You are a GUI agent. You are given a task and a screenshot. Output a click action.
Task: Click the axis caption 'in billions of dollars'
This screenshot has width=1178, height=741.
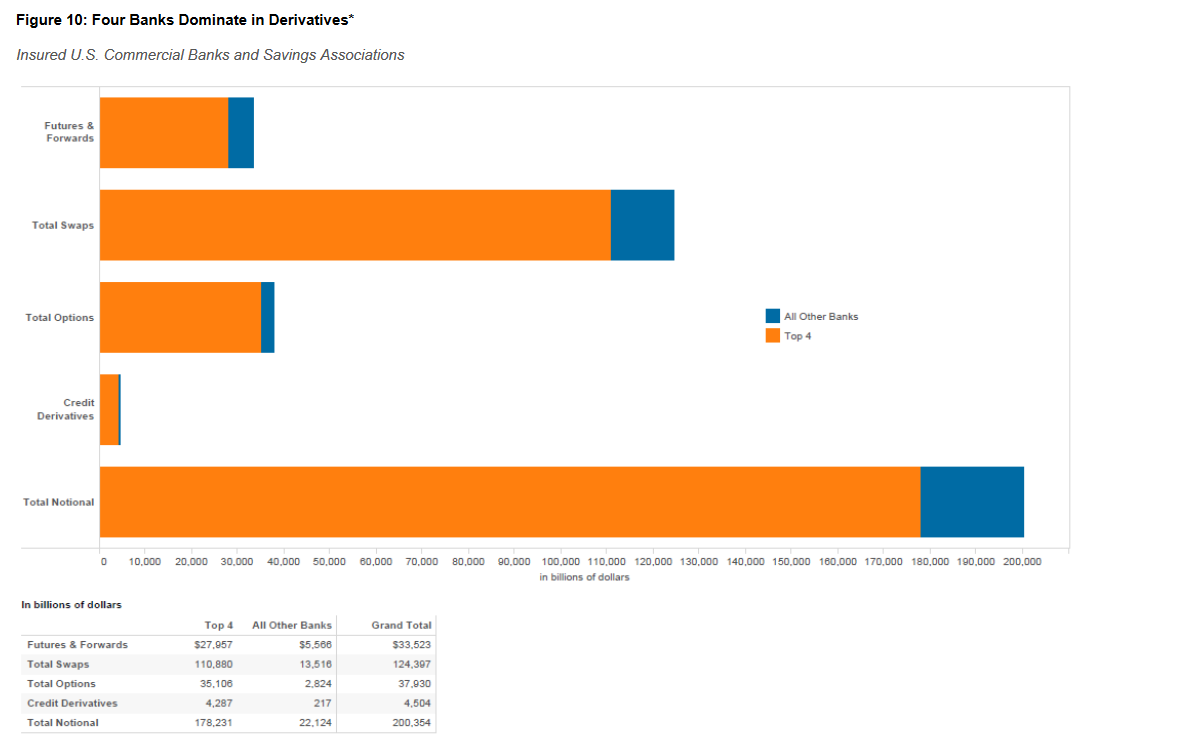584,577
